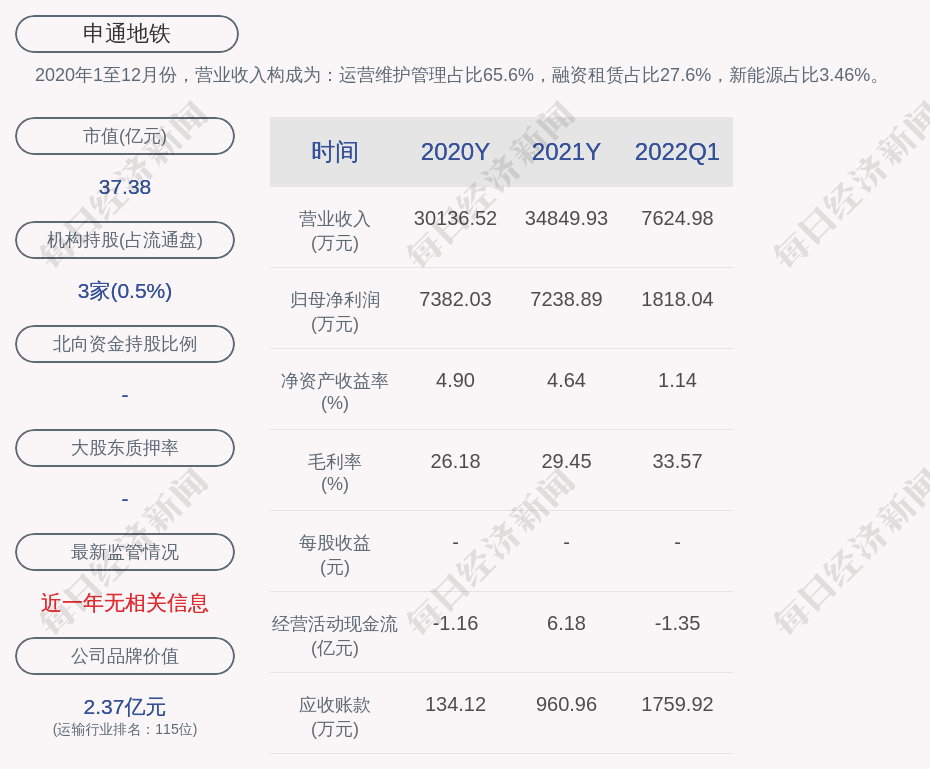Select the cash flow value -1.16
Viewport: 930px width, 769px height.
[x=455, y=623]
